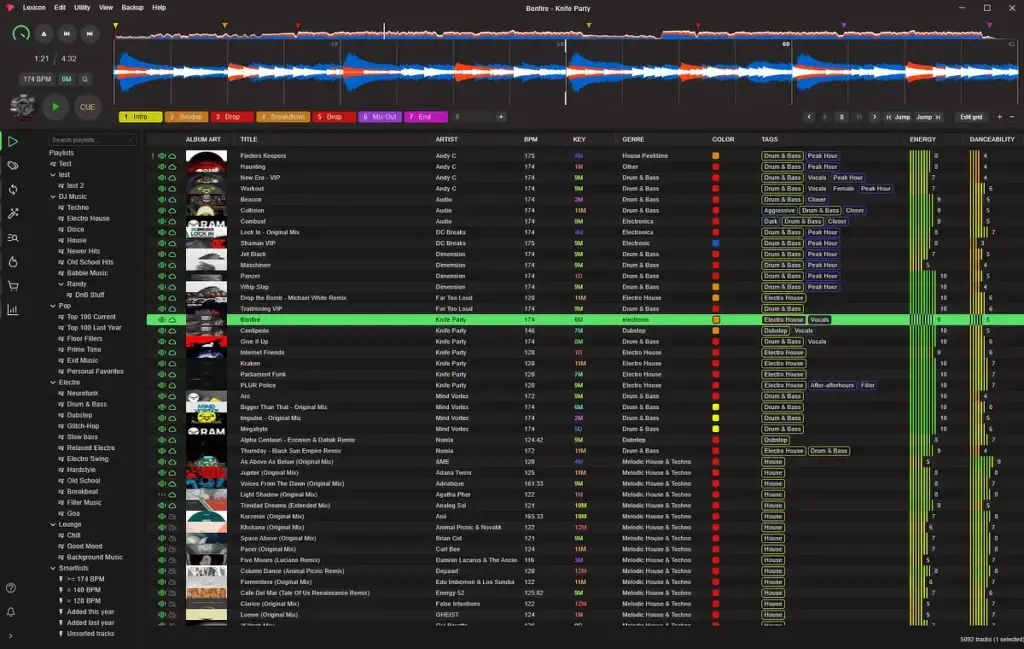Open the player view in the sidebar
This screenshot has height=649, width=1024.
[x=12, y=141]
